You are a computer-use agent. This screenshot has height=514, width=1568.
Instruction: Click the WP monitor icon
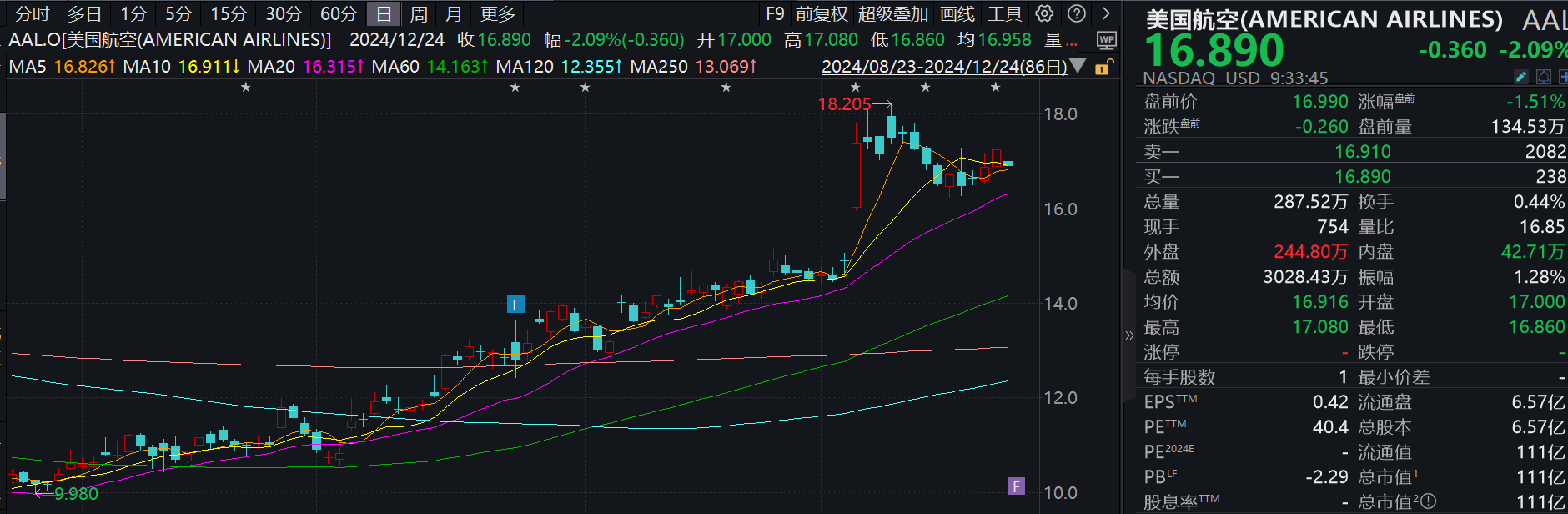coord(1106,40)
